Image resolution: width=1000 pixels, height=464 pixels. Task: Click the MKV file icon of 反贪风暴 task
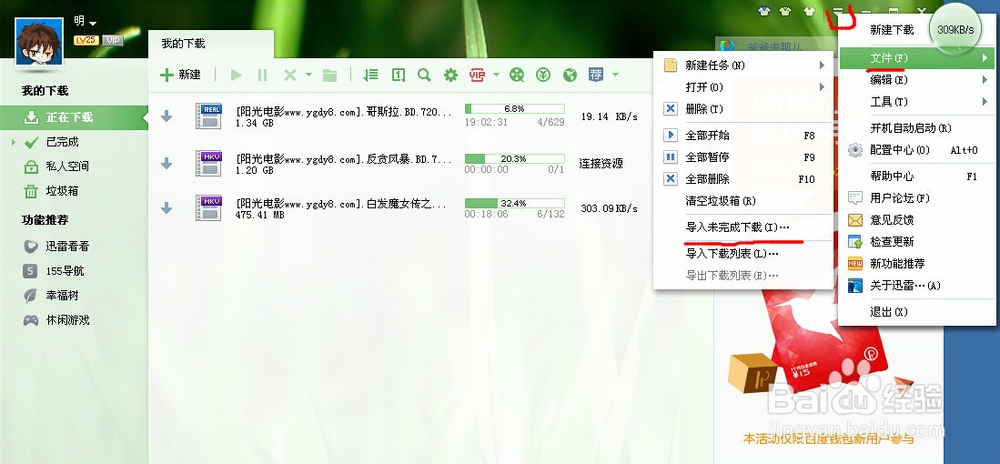tap(209, 163)
